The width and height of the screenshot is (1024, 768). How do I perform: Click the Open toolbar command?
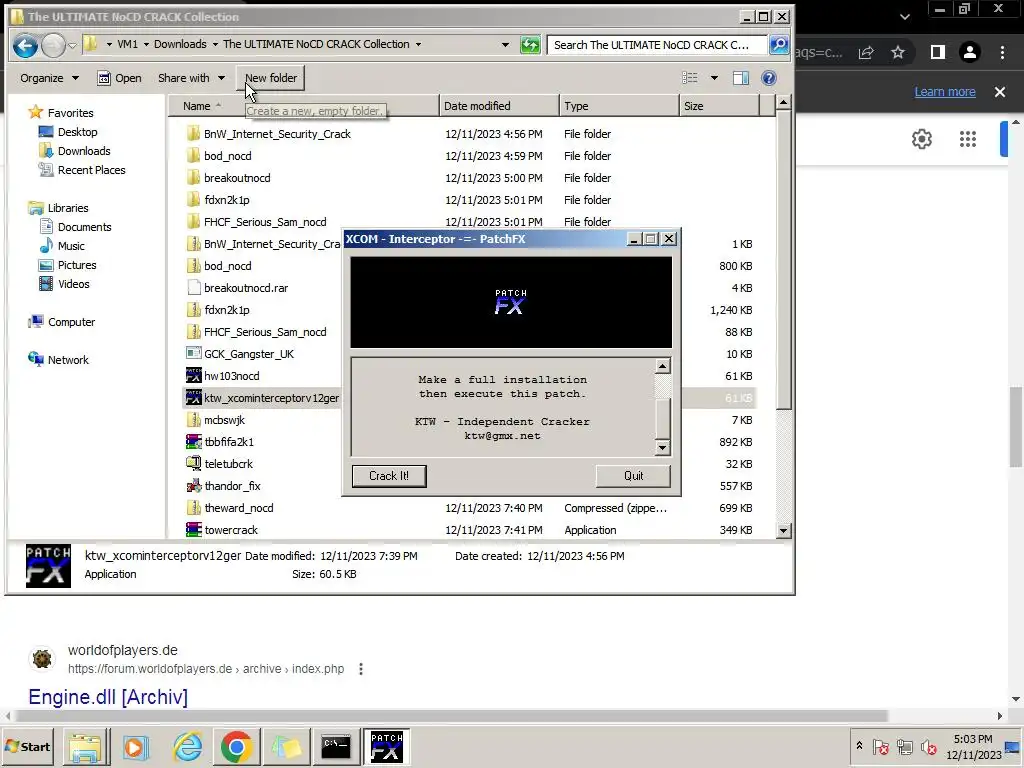click(x=119, y=78)
